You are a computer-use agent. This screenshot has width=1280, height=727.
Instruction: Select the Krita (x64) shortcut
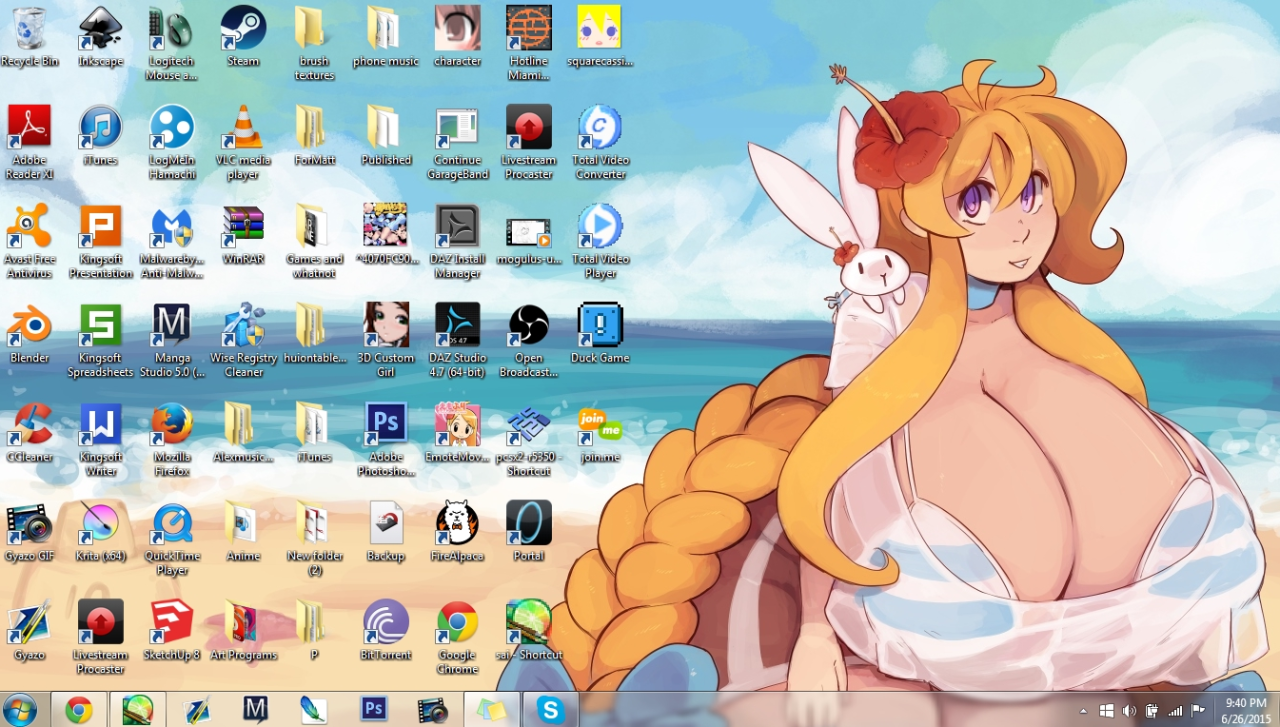coord(100,531)
